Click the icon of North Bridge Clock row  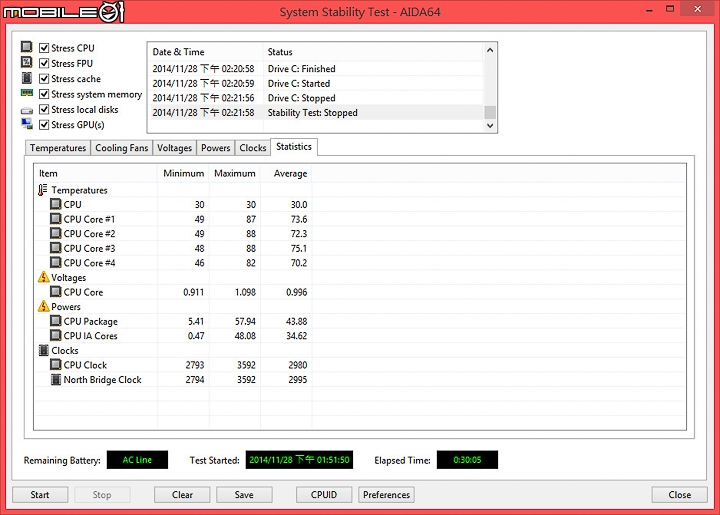(x=56, y=379)
